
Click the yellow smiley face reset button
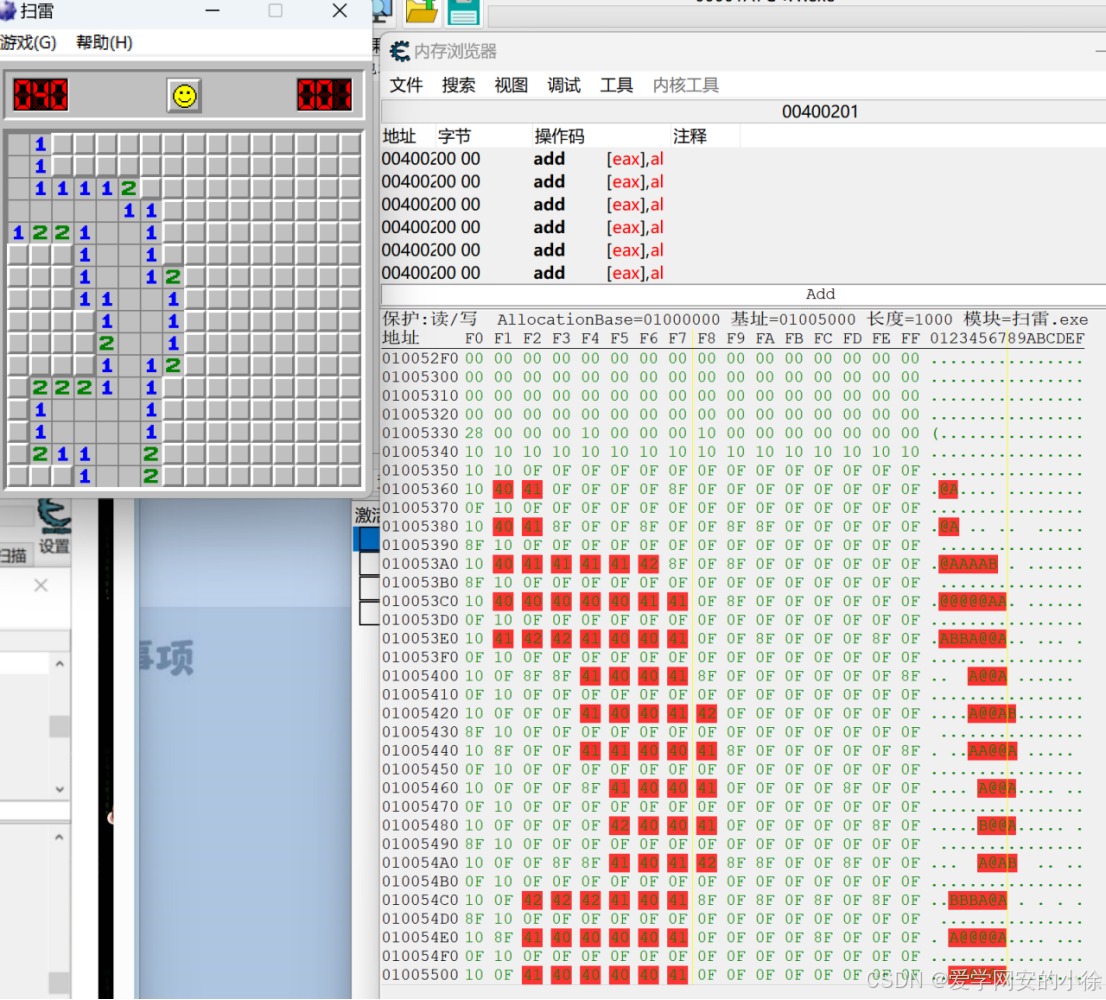(185, 95)
